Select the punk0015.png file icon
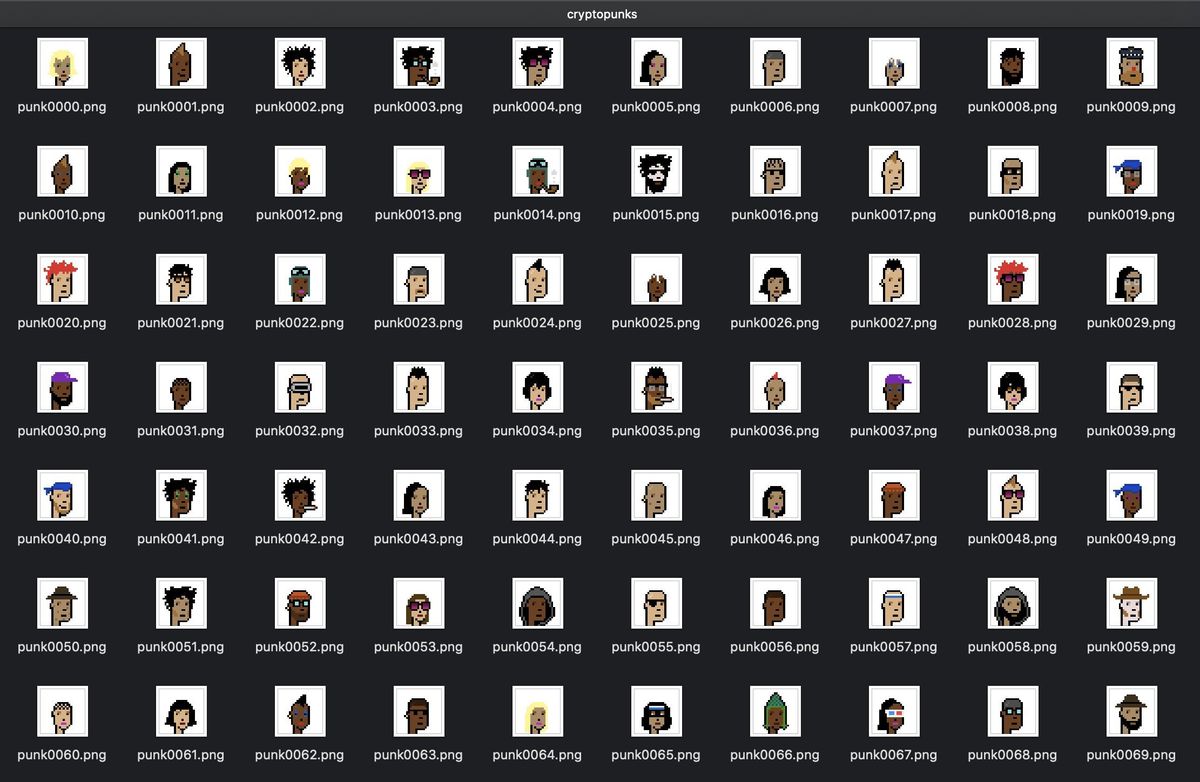 657,171
